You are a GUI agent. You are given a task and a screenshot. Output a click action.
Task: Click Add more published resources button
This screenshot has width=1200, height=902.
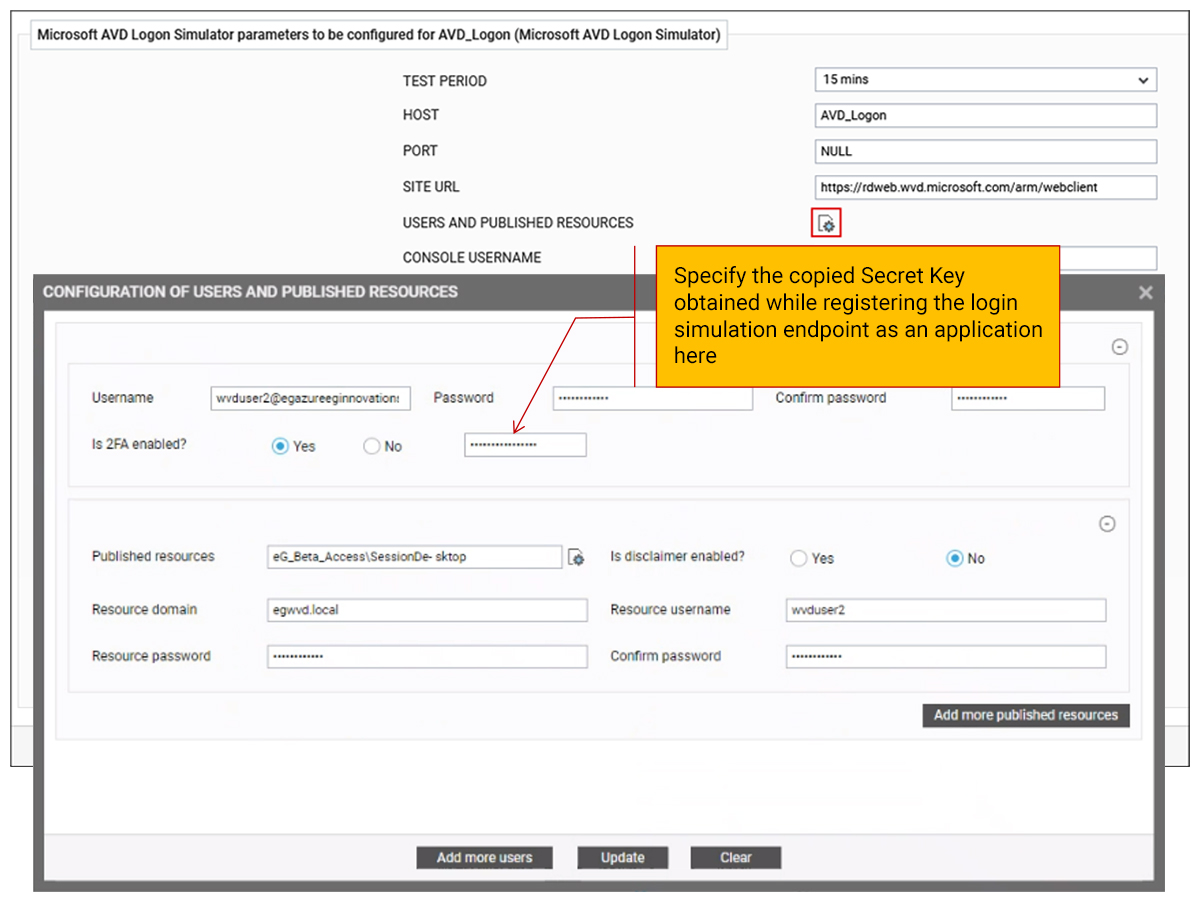click(1025, 715)
